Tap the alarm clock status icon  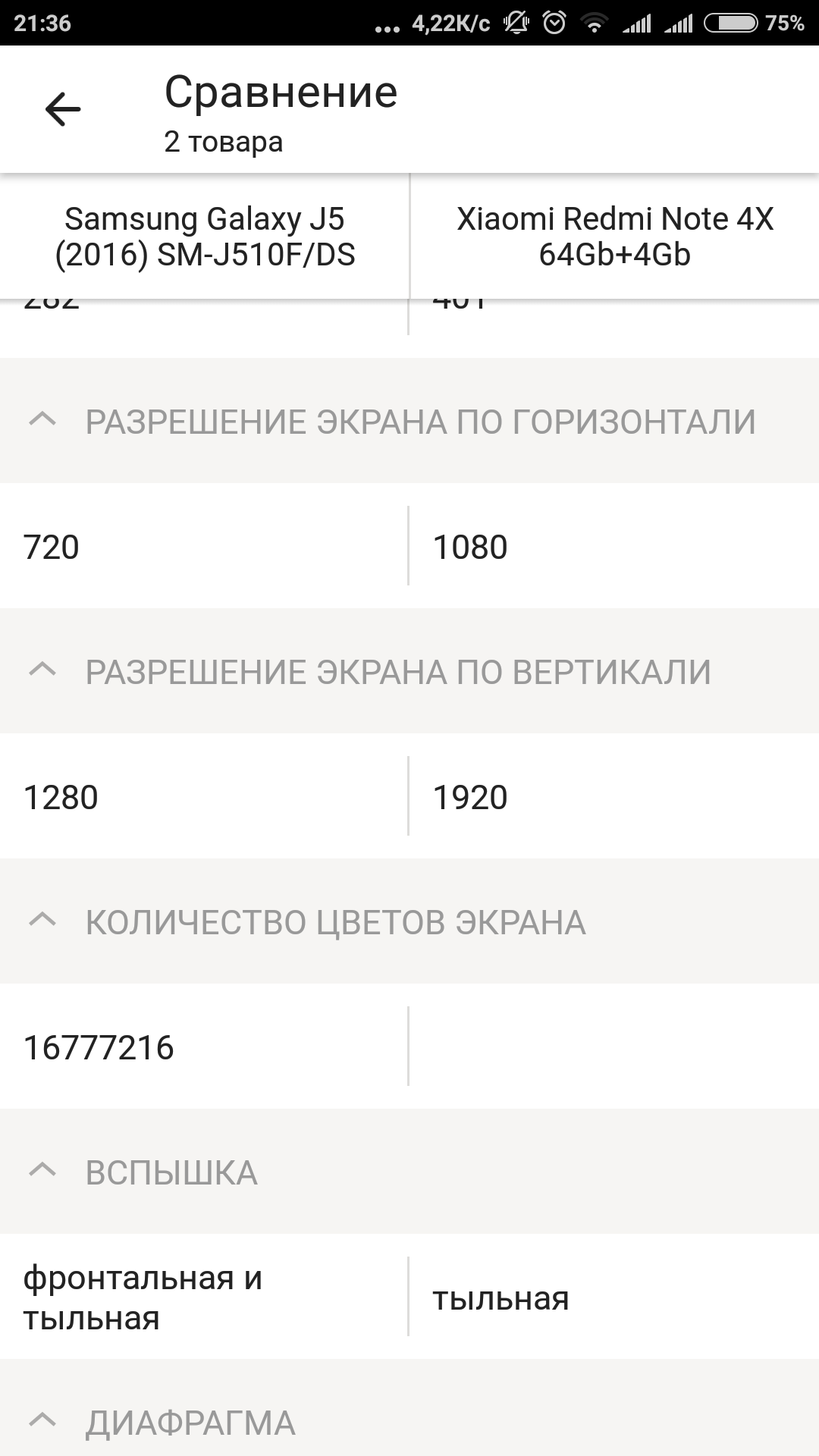555,24
